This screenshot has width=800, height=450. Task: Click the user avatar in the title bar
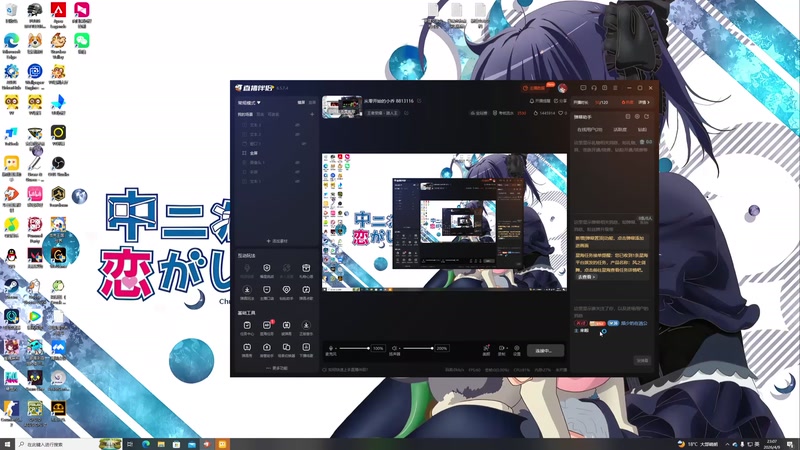tap(562, 88)
